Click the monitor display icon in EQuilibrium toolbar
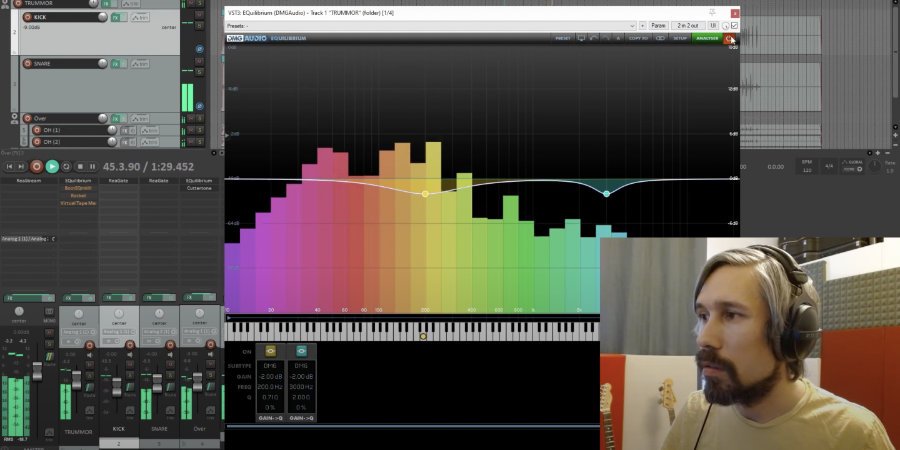 tap(581, 38)
